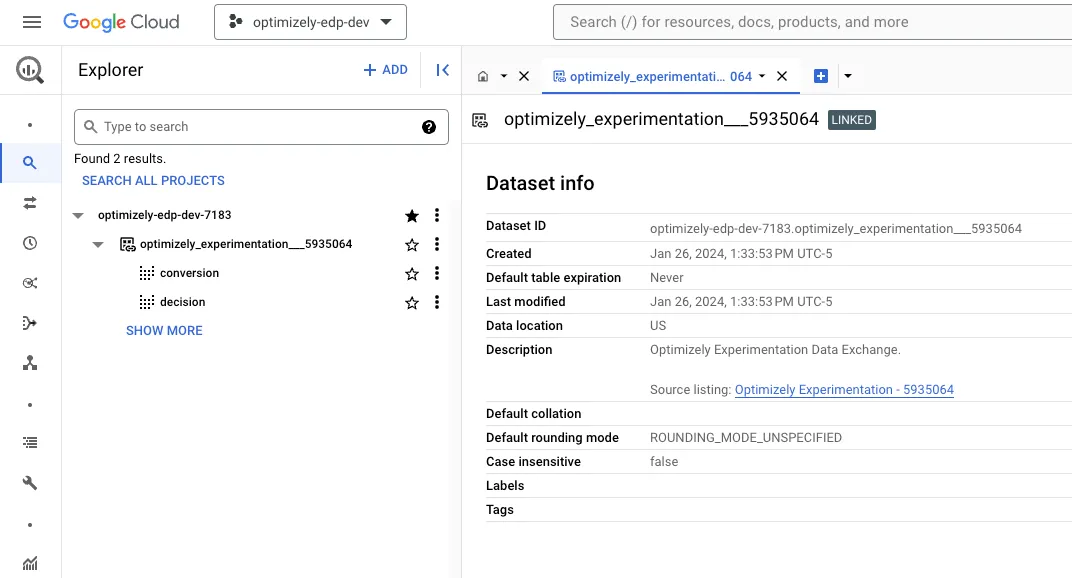Open actions menu for conversion table
Screen dimensions: 1072x578
(437, 274)
